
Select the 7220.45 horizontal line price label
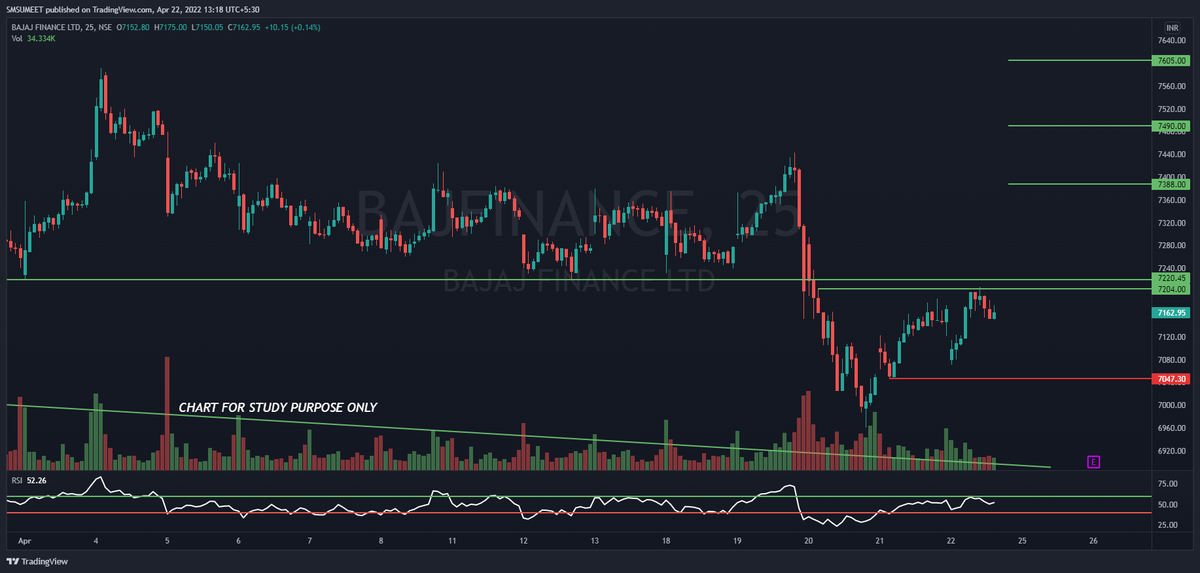click(x=1171, y=279)
